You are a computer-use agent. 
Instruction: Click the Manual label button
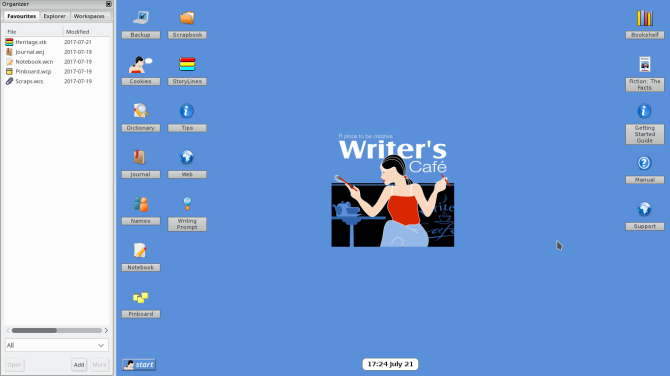645,180
